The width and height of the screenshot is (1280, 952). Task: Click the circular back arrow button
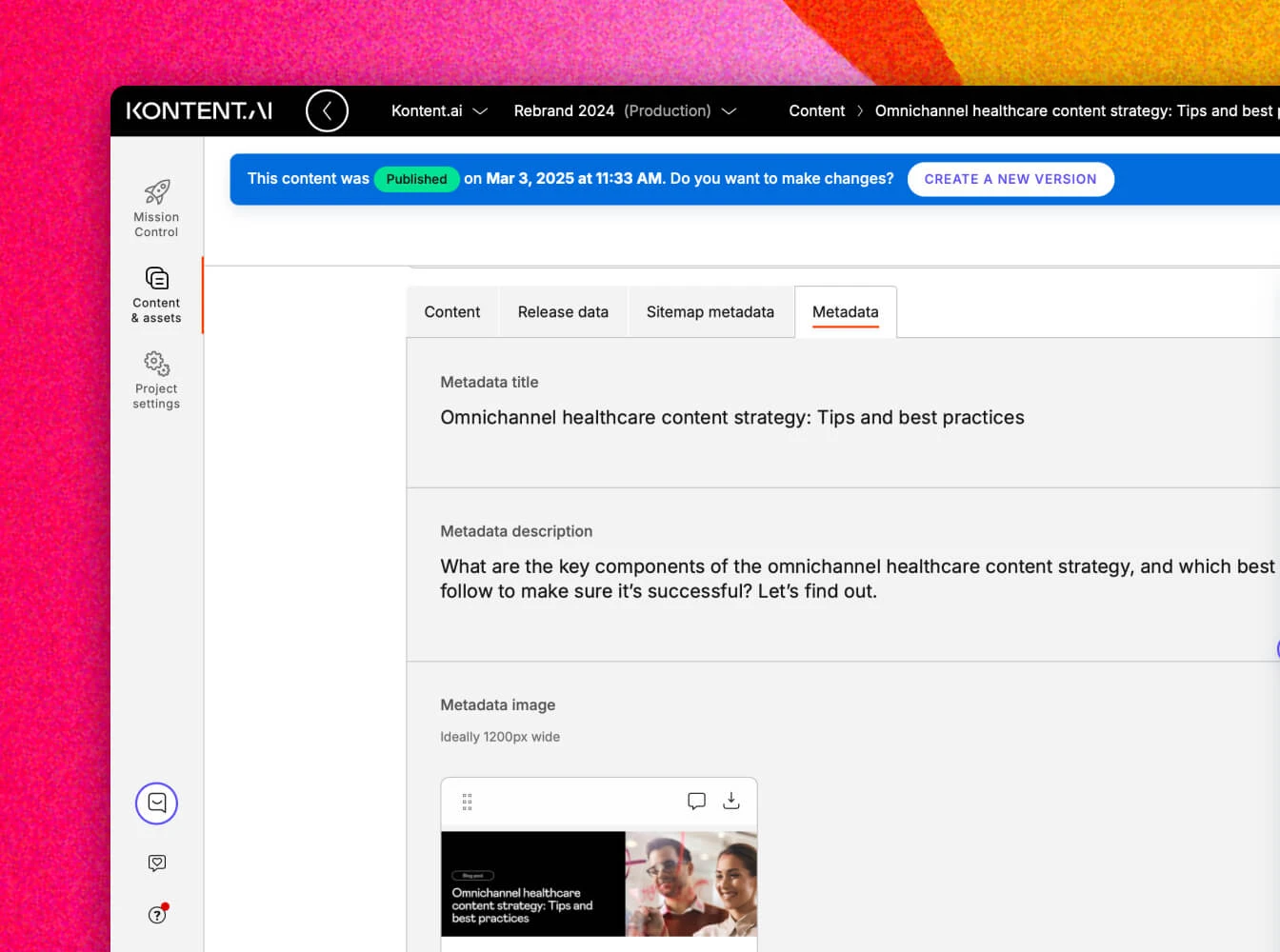pyautogui.click(x=327, y=110)
